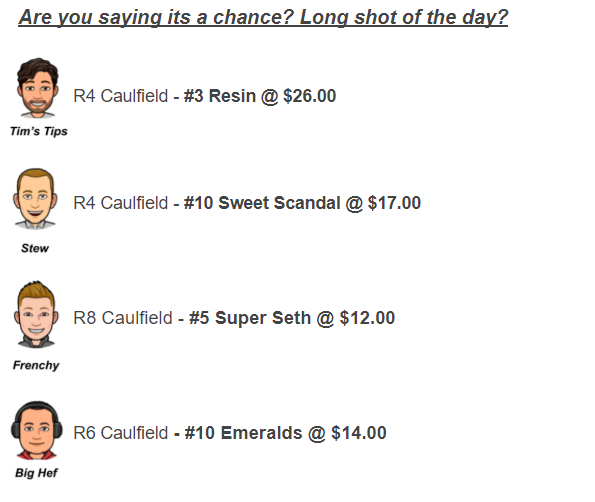Image resolution: width=595 pixels, height=502 pixels.
Task: Select the 'Frenchy' name caption
Action: pyautogui.click(x=36, y=365)
